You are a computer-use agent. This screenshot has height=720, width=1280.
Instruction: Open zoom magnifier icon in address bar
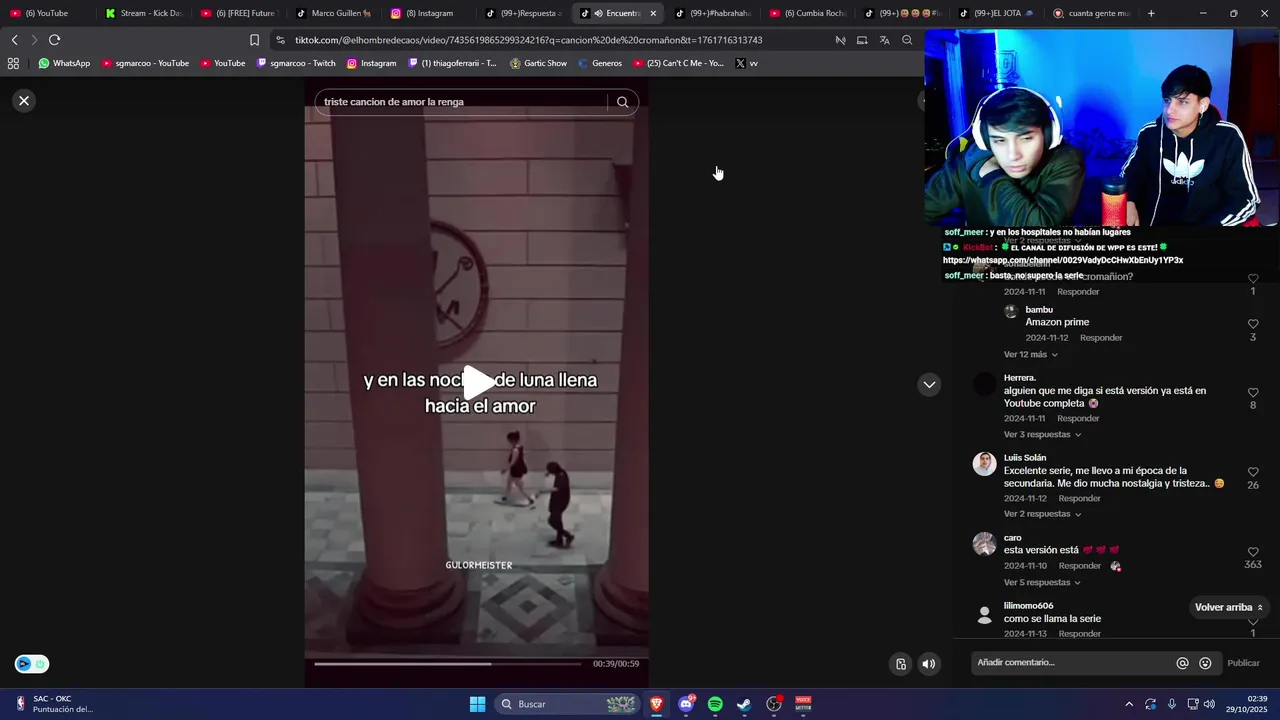[907, 40]
